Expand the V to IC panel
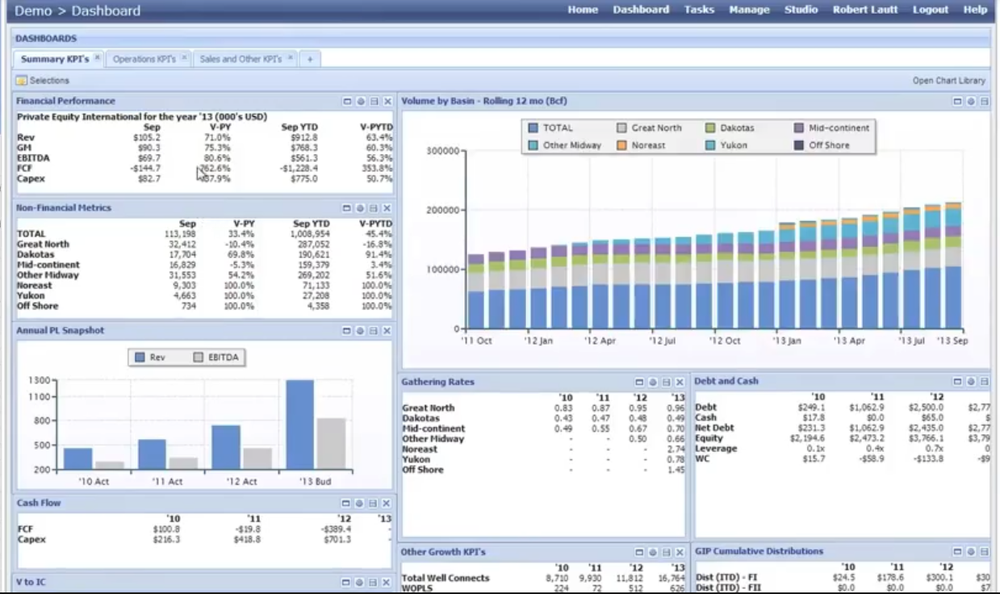The image size is (1000, 594). tap(346, 580)
